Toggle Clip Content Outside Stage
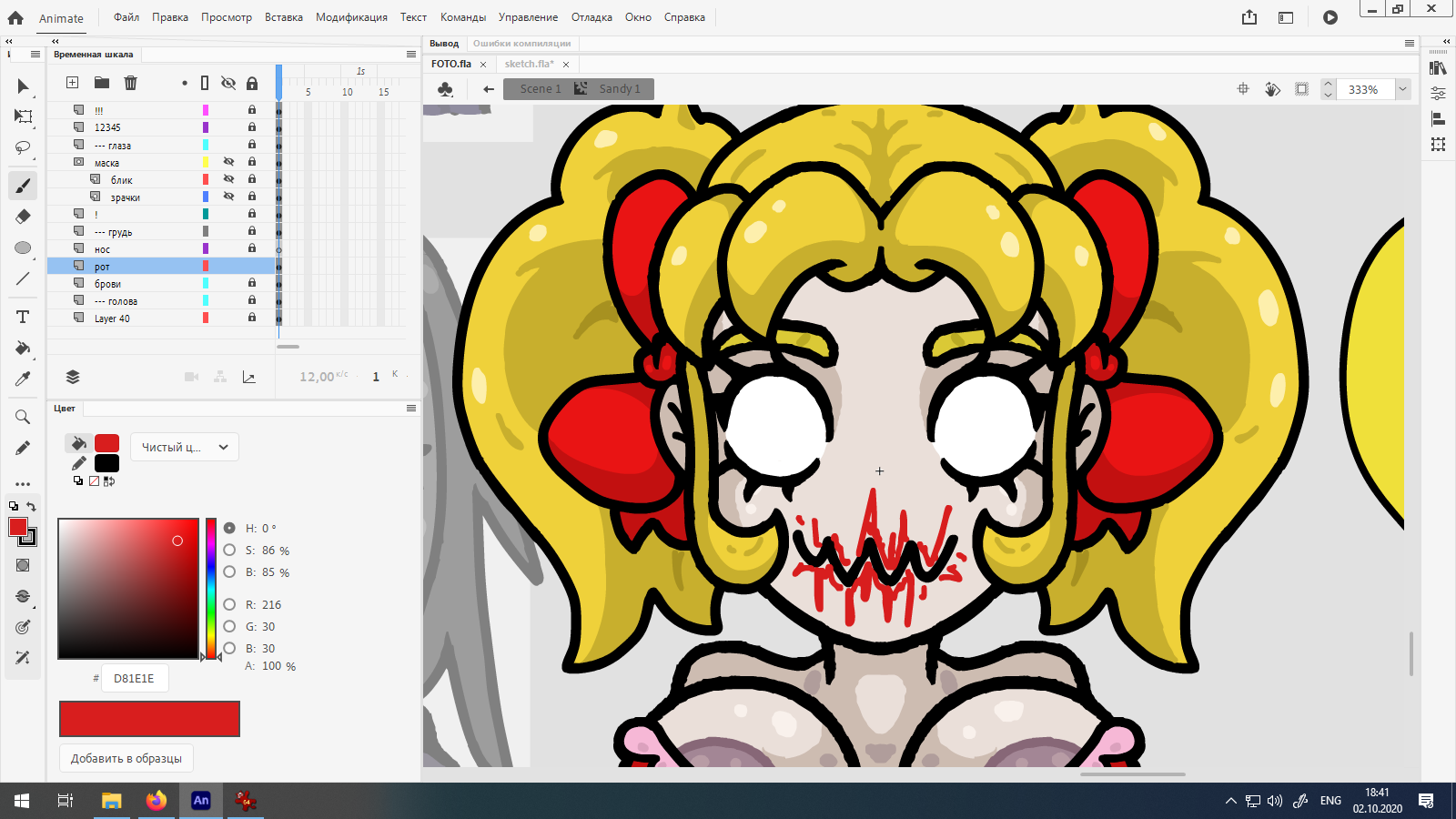Screen dimensions: 1456x819 pos(1302,89)
